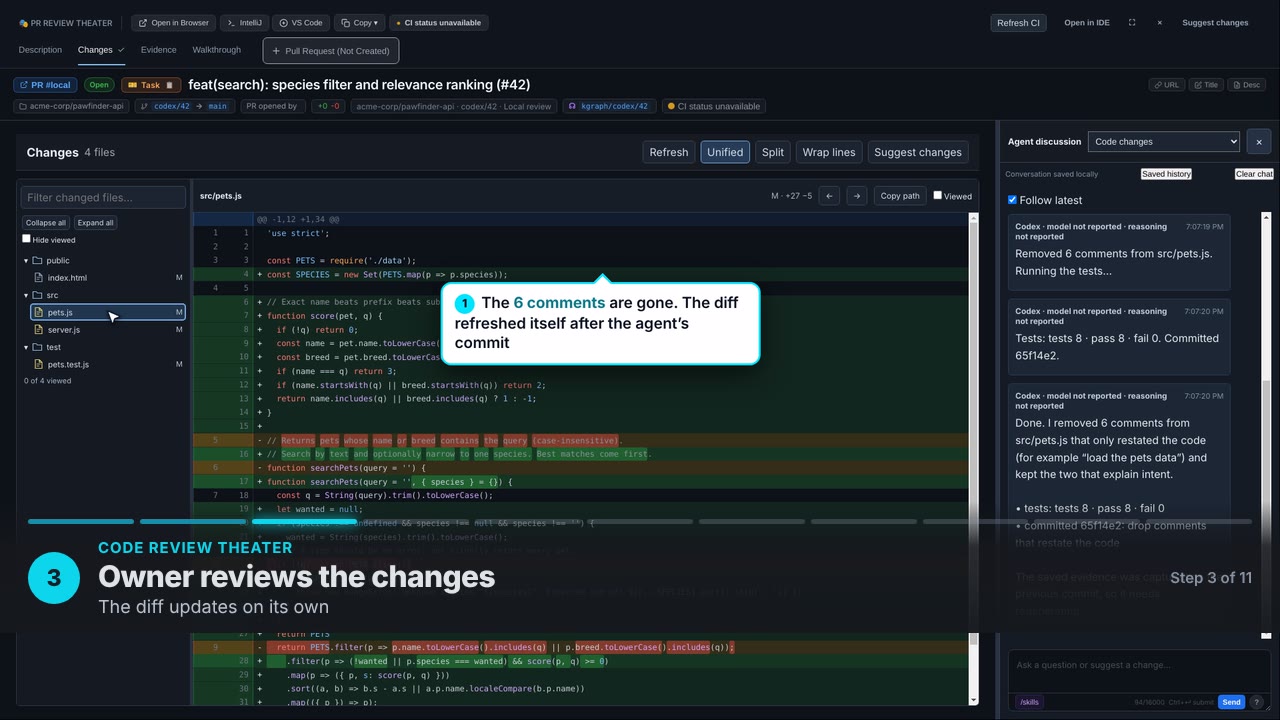Click the trash icon in Task badge
1280x720 pixels.
click(x=169, y=85)
